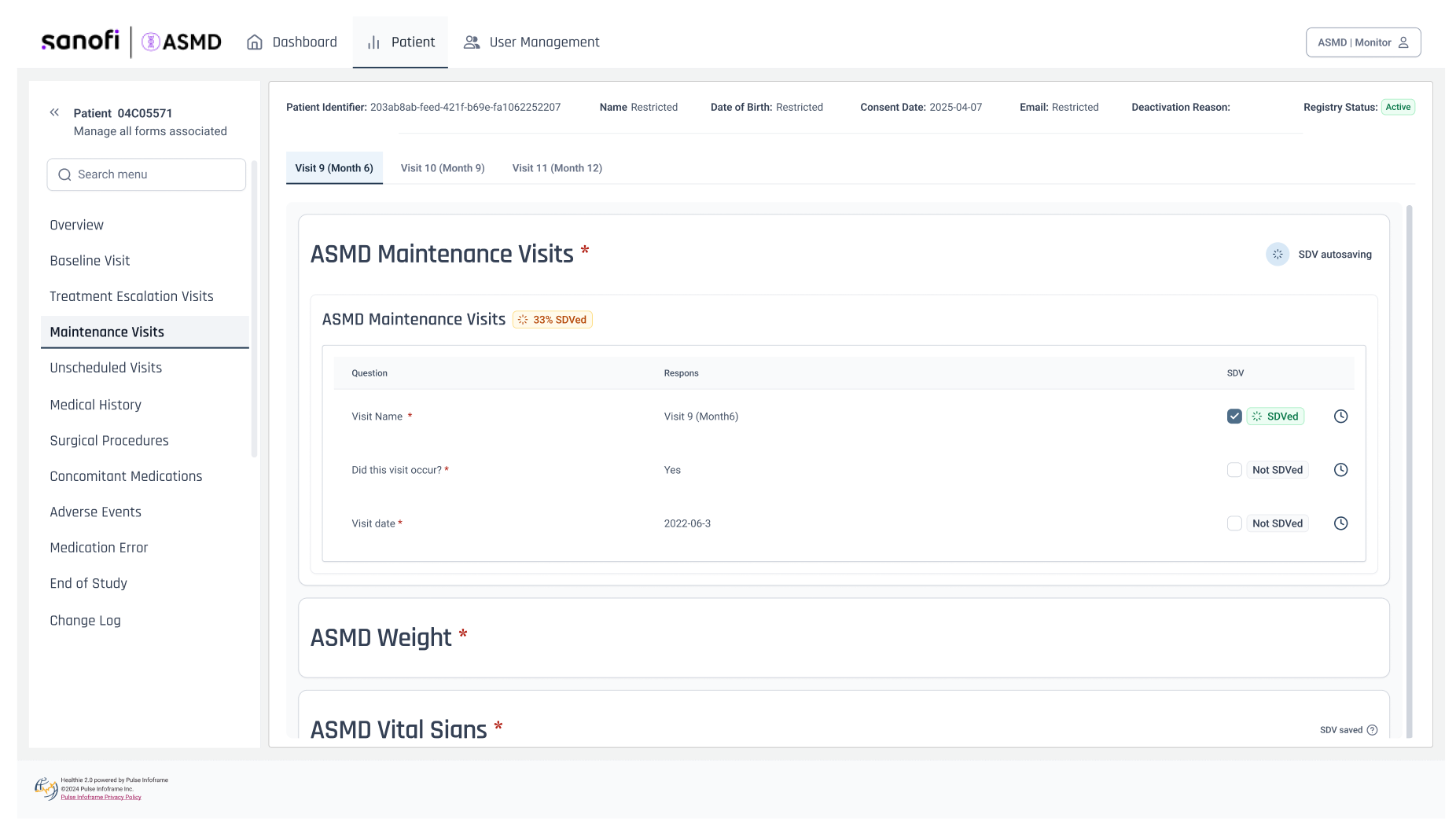Screen dimensions: 1456x822
Task: Click the form panel vertical scrollbar
Action: click(x=1410, y=472)
